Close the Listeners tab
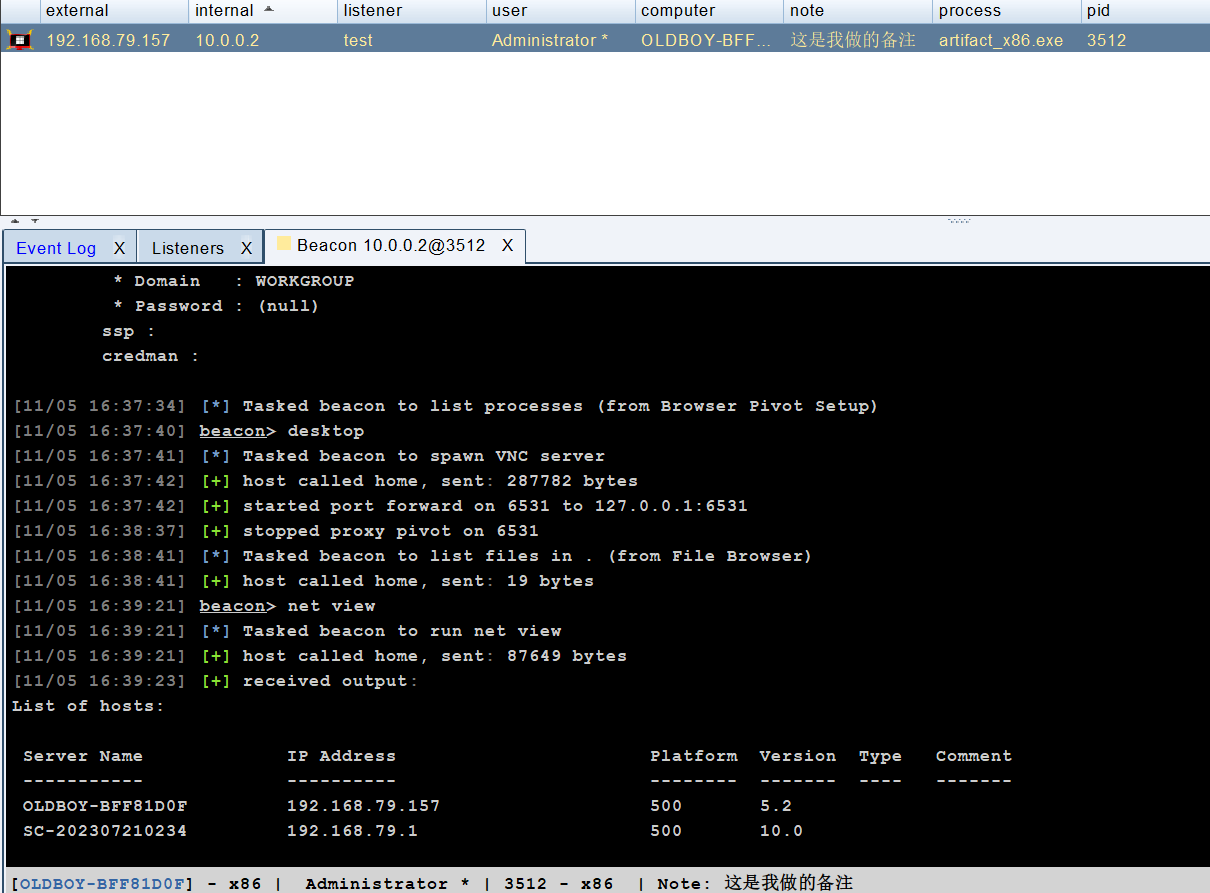The height and width of the screenshot is (893, 1210). [247, 248]
